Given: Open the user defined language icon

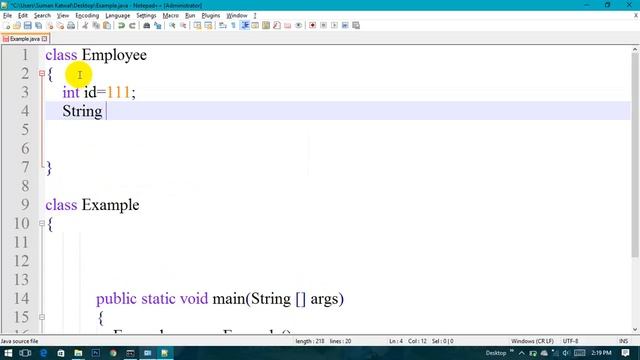Looking at the screenshot, I should pos(256,25).
